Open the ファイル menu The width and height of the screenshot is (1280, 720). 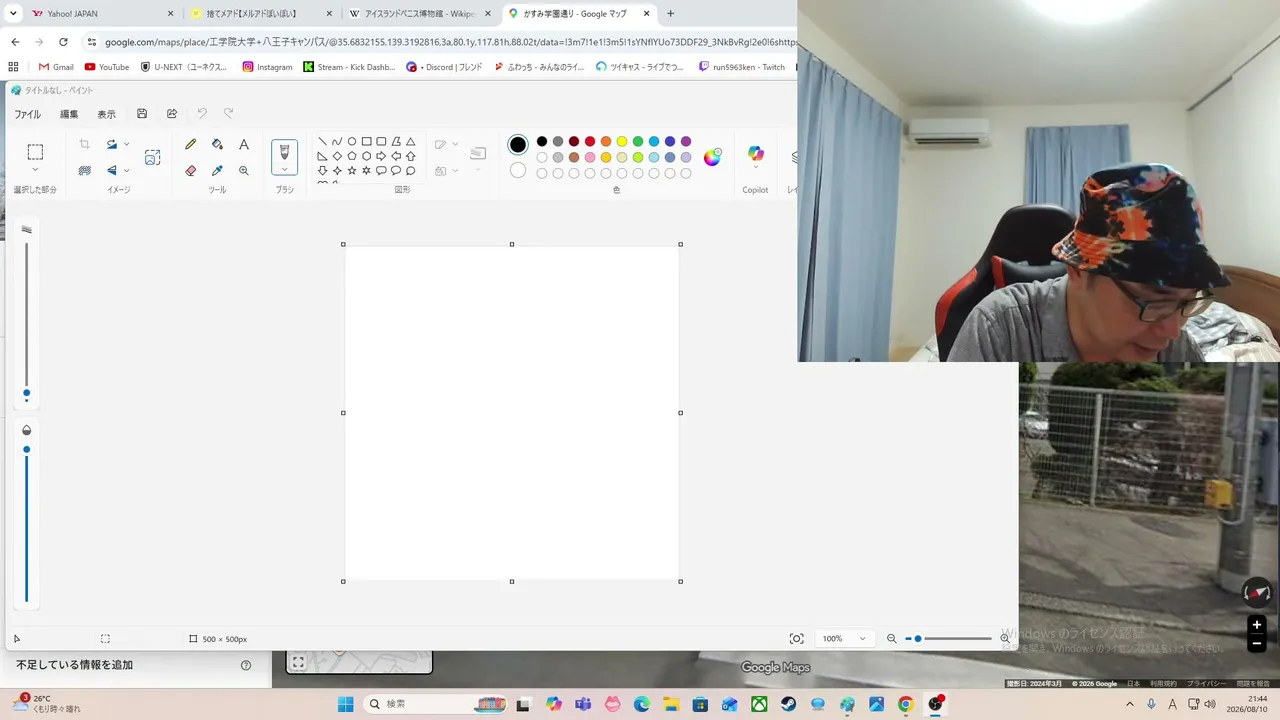(27, 114)
